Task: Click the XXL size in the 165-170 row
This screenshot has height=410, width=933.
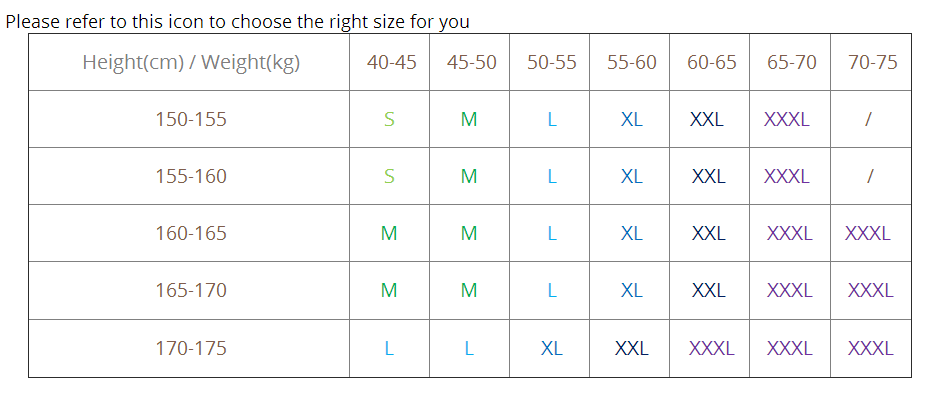Action: pos(708,290)
